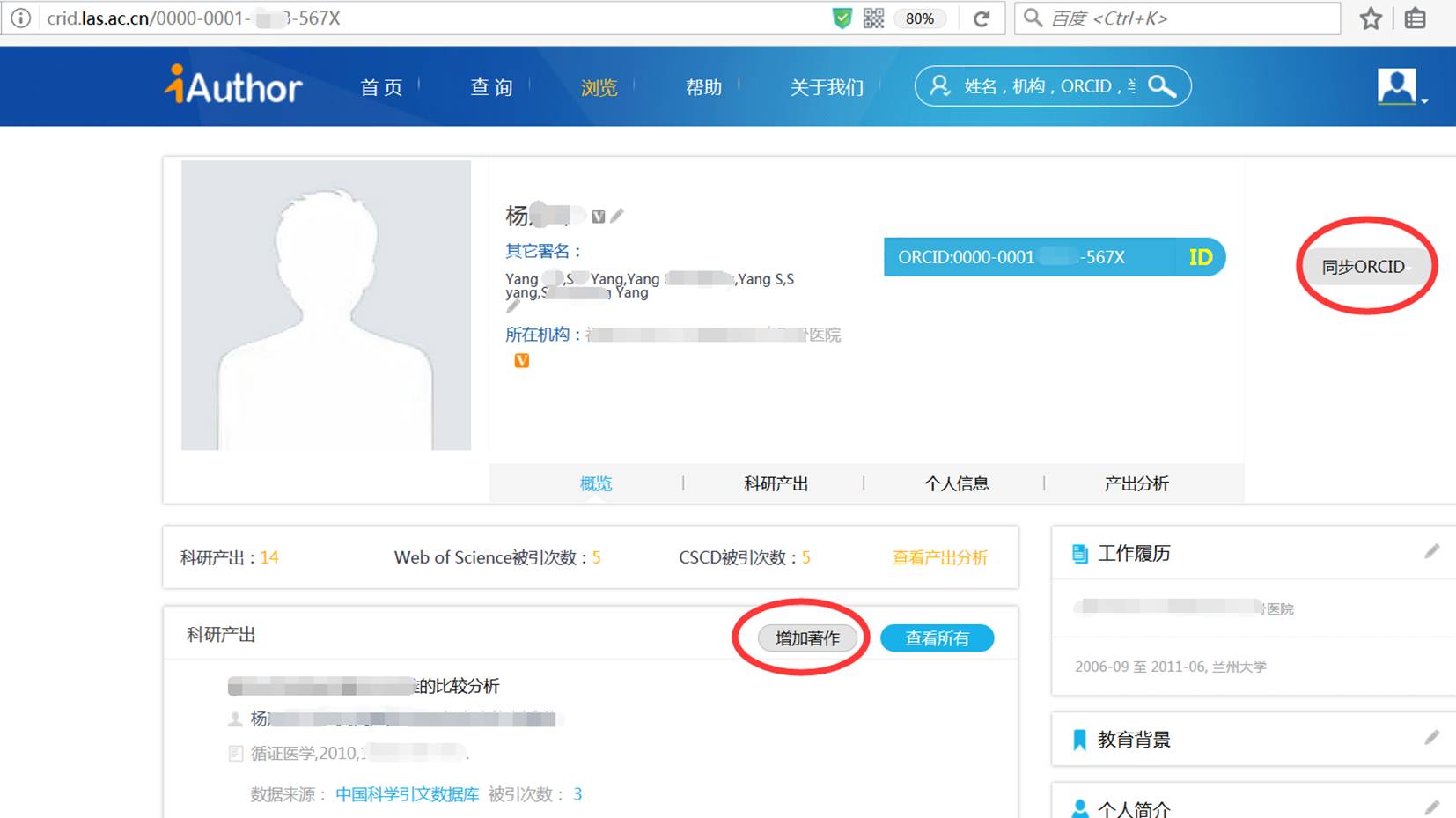The width and height of the screenshot is (1456, 818).
Task: Open the 查询 menu item
Action: pos(491,87)
